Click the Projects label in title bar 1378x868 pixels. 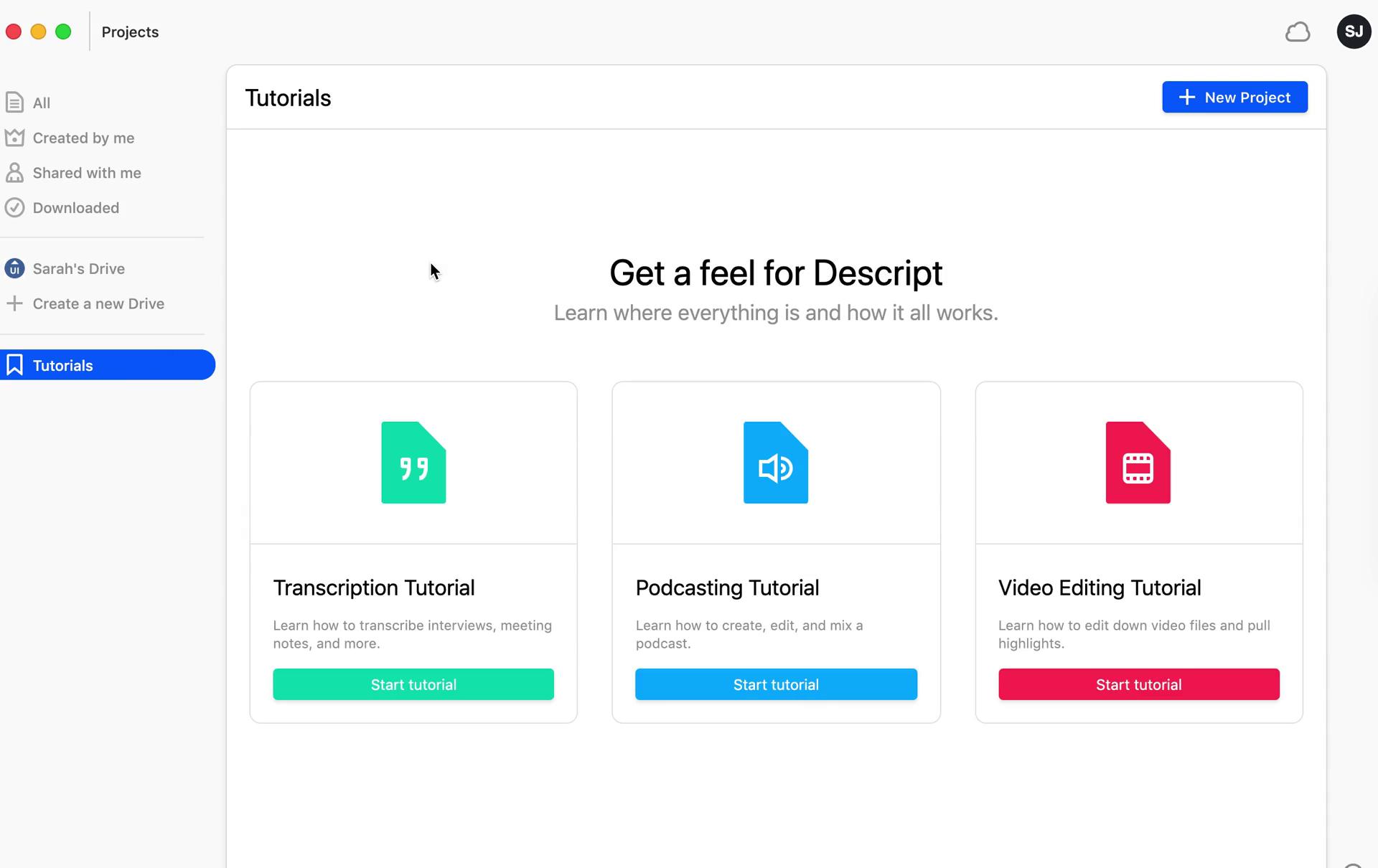point(130,31)
